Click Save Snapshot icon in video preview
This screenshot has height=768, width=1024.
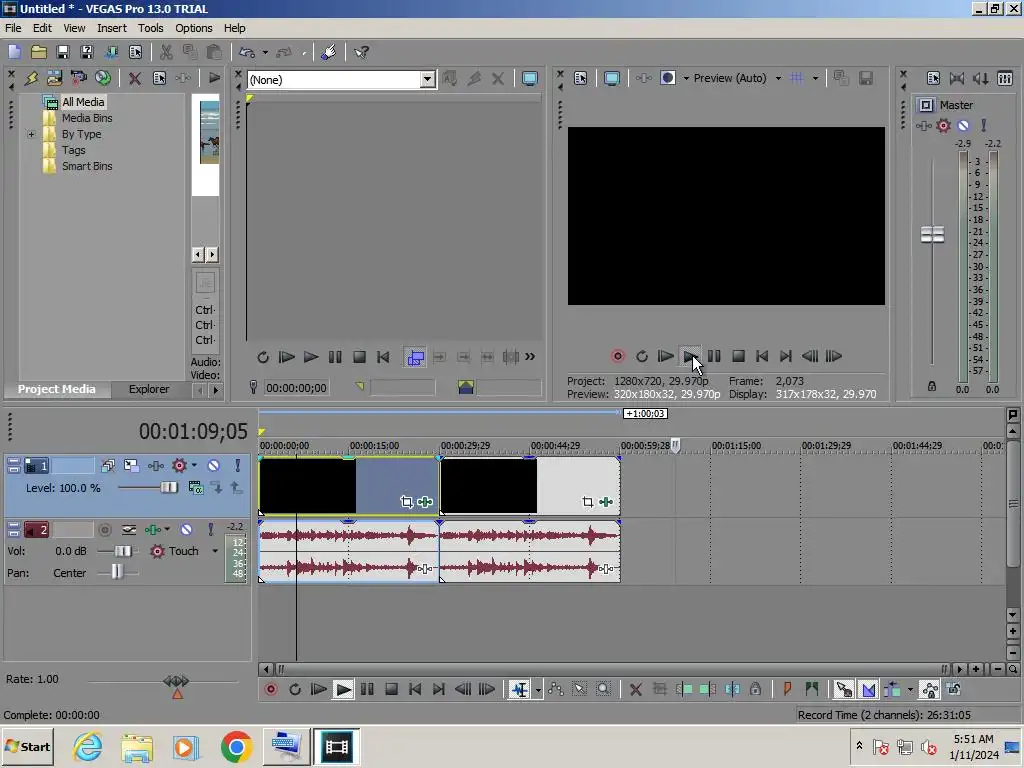tap(866, 78)
